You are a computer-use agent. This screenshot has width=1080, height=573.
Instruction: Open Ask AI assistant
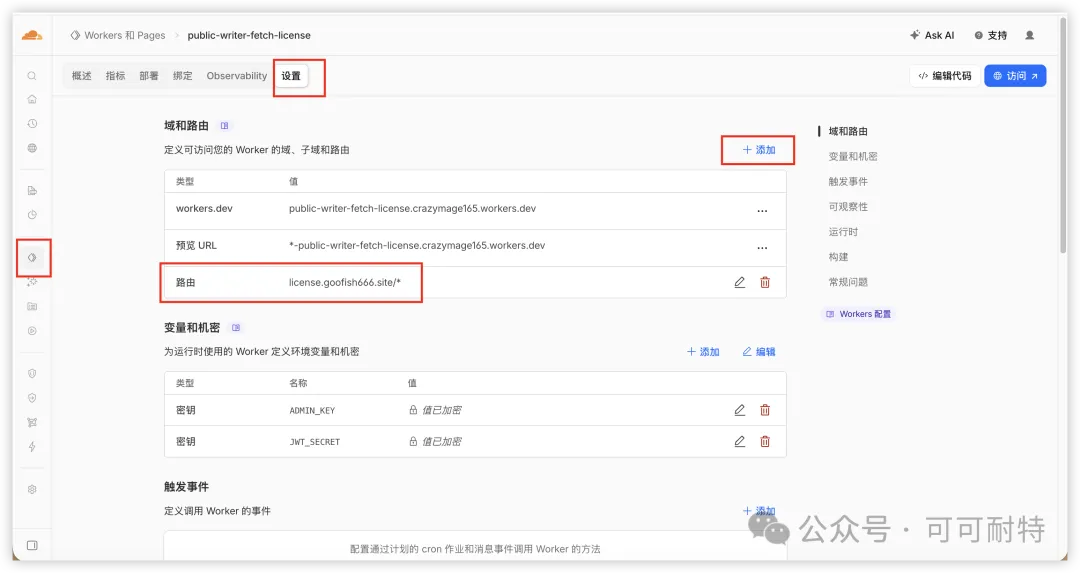click(x=932, y=35)
